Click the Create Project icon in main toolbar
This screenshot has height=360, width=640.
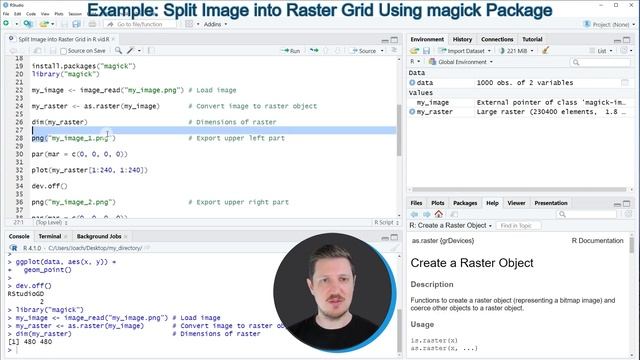click(x=28, y=24)
